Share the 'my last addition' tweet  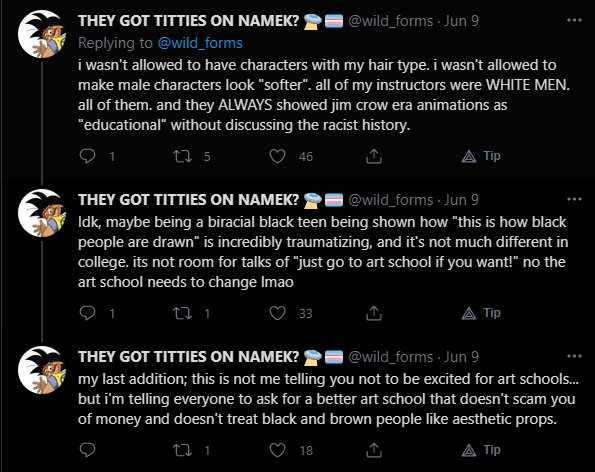374,450
